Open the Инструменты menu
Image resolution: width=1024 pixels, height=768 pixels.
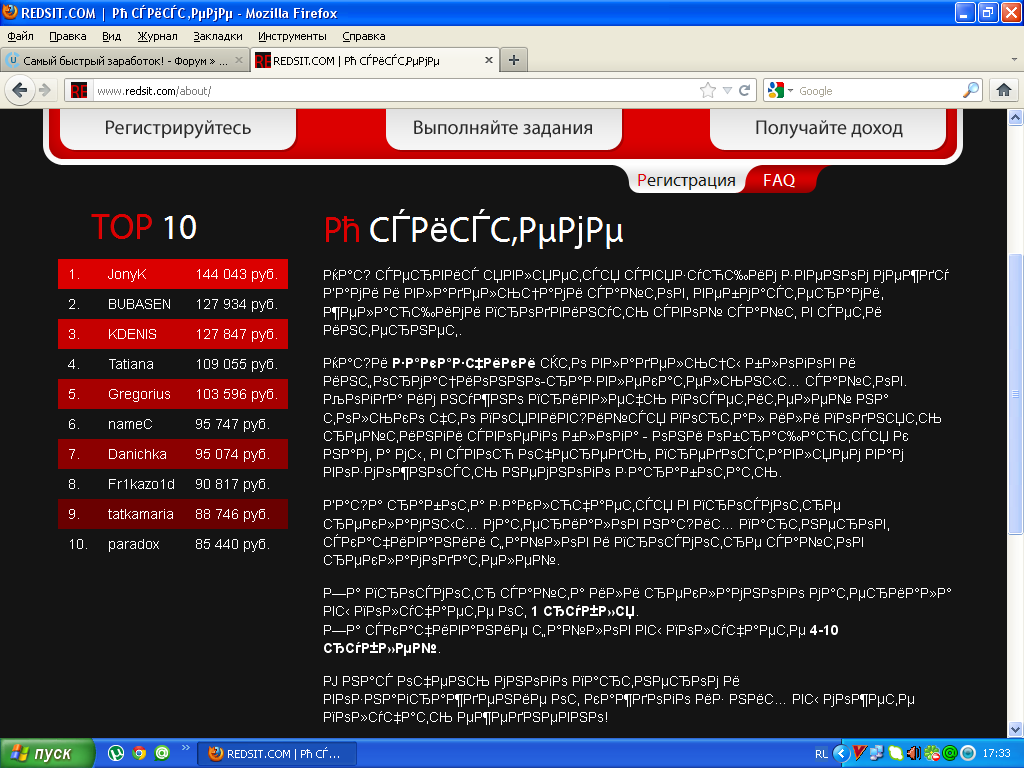click(292, 36)
